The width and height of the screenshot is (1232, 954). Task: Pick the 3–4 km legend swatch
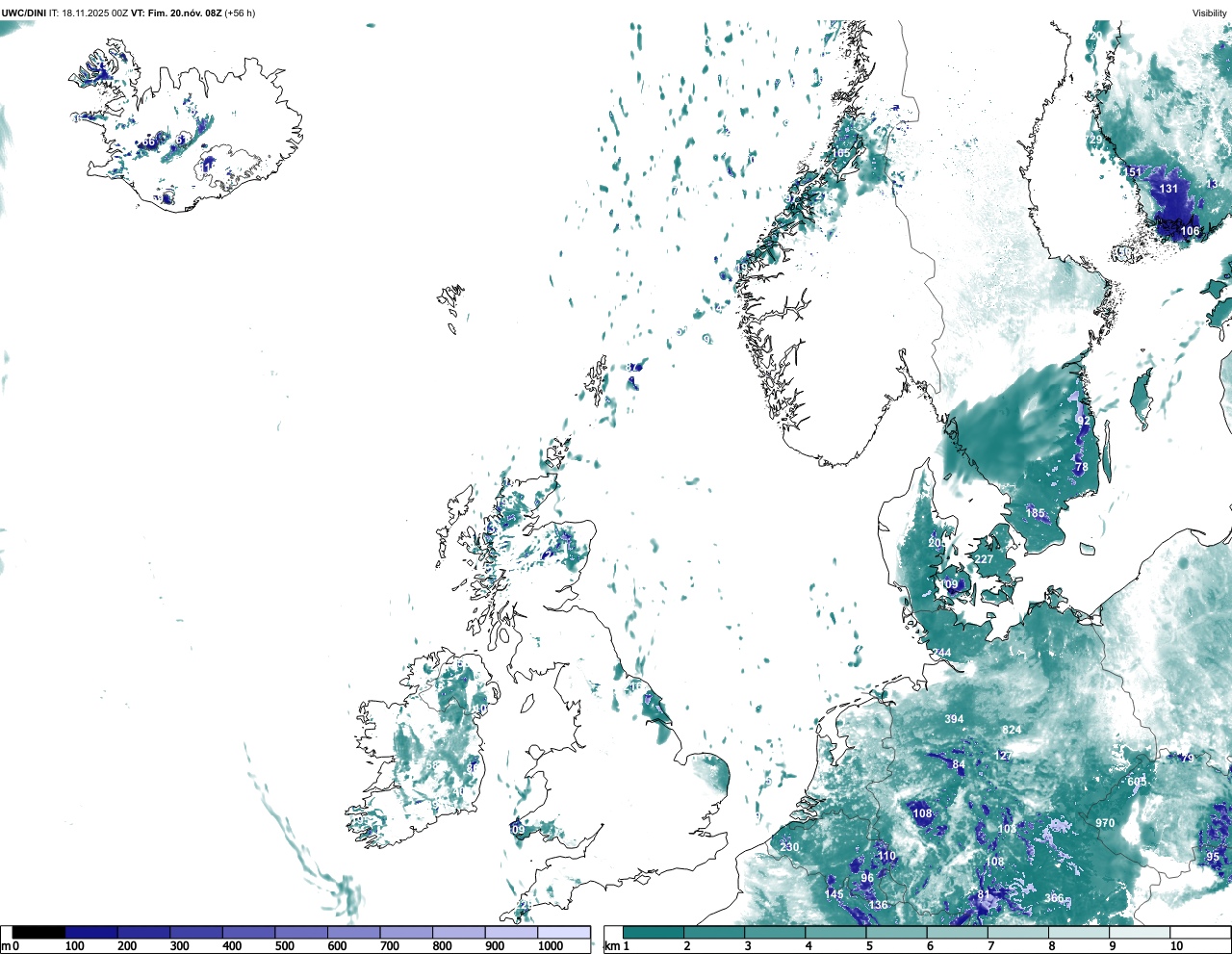pyautogui.click(x=775, y=932)
